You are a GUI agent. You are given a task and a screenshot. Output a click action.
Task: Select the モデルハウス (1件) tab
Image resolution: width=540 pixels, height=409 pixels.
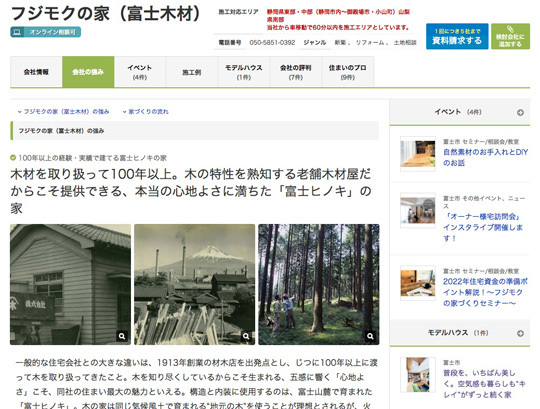pos(244,72)
